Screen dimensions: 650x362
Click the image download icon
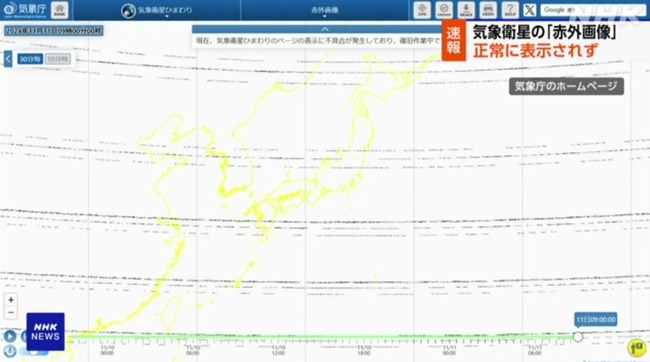click(x=466, y=10)
